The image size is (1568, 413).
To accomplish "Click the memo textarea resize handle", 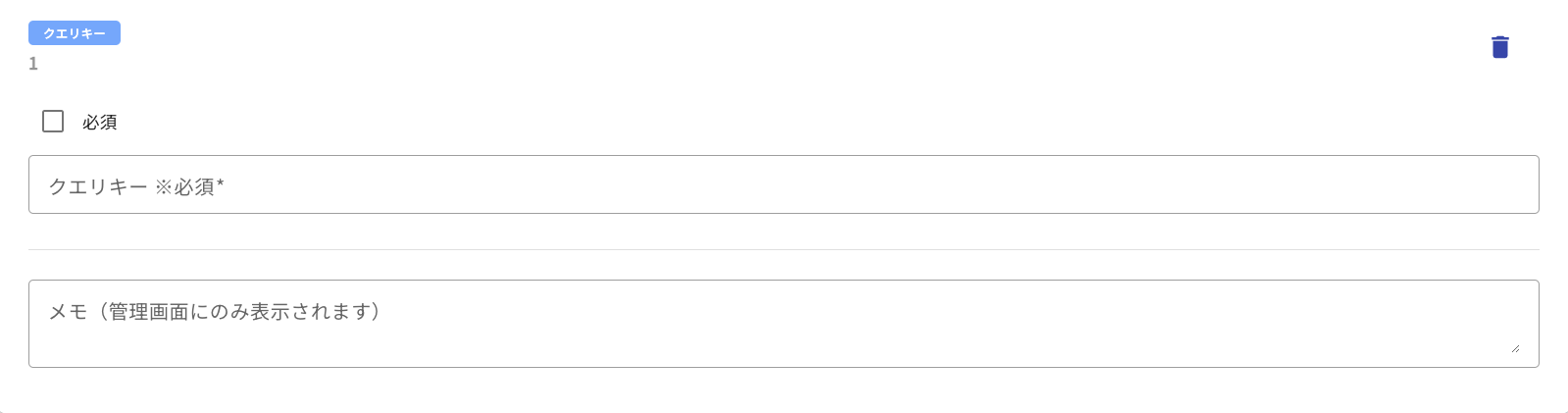I will click(1515, 348).
